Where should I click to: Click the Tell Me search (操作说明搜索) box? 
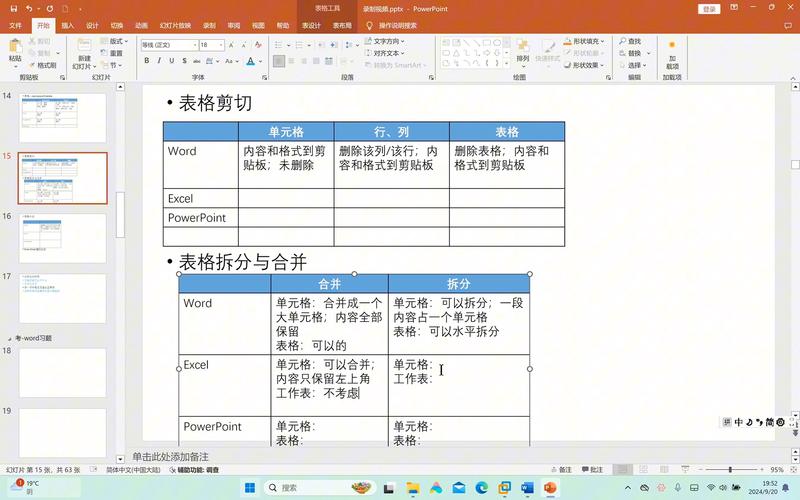392,25
